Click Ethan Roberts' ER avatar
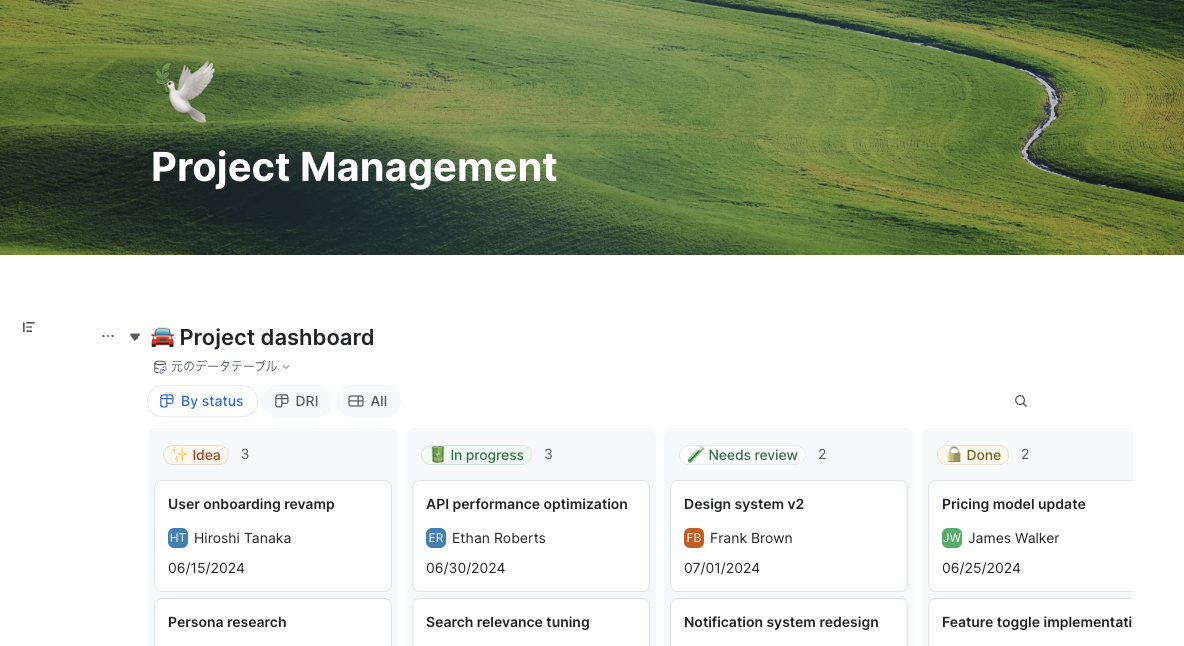 click(x=436, y=538)
